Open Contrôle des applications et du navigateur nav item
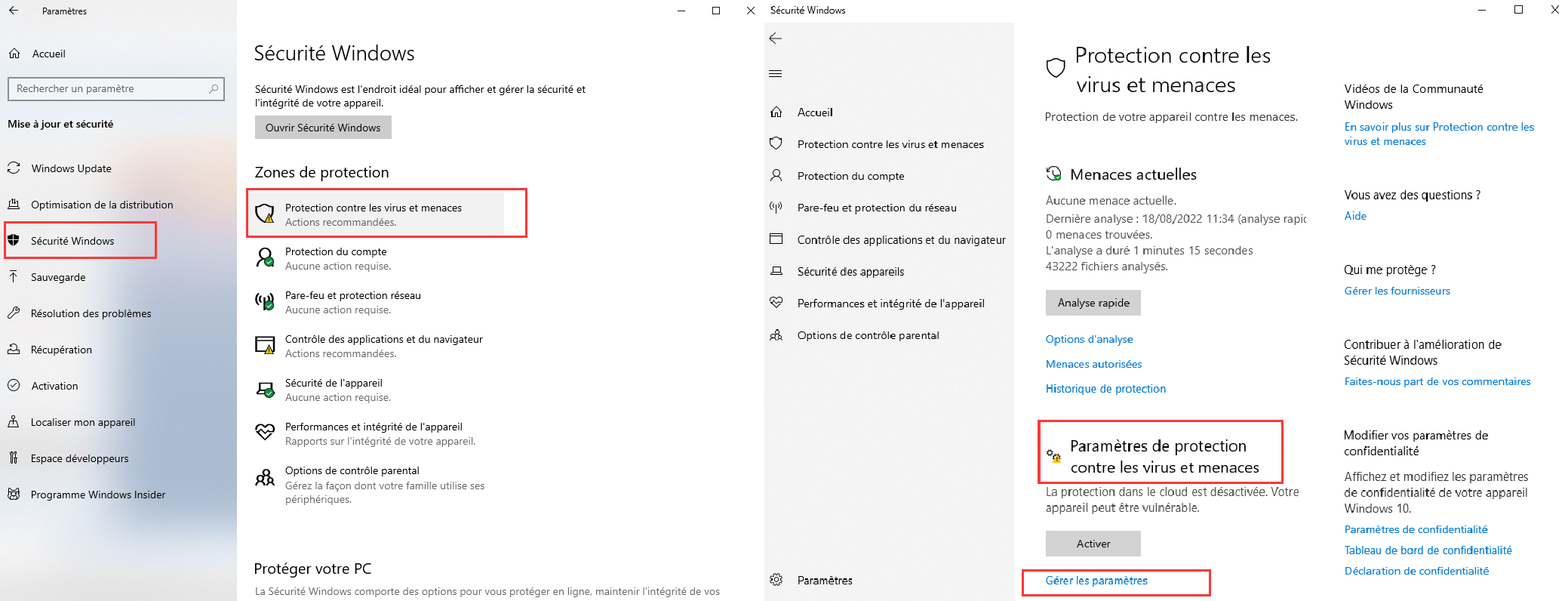Viewport: 1568px width, 601px height. coord(901,240)
